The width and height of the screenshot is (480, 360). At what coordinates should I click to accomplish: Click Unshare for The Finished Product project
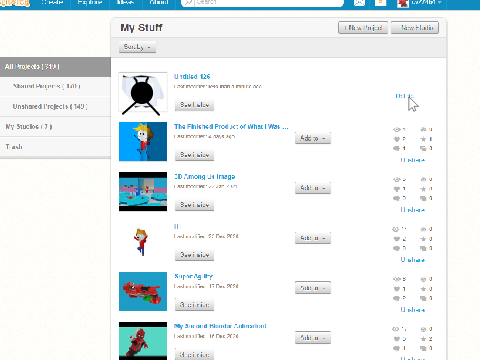click(413, 160)
